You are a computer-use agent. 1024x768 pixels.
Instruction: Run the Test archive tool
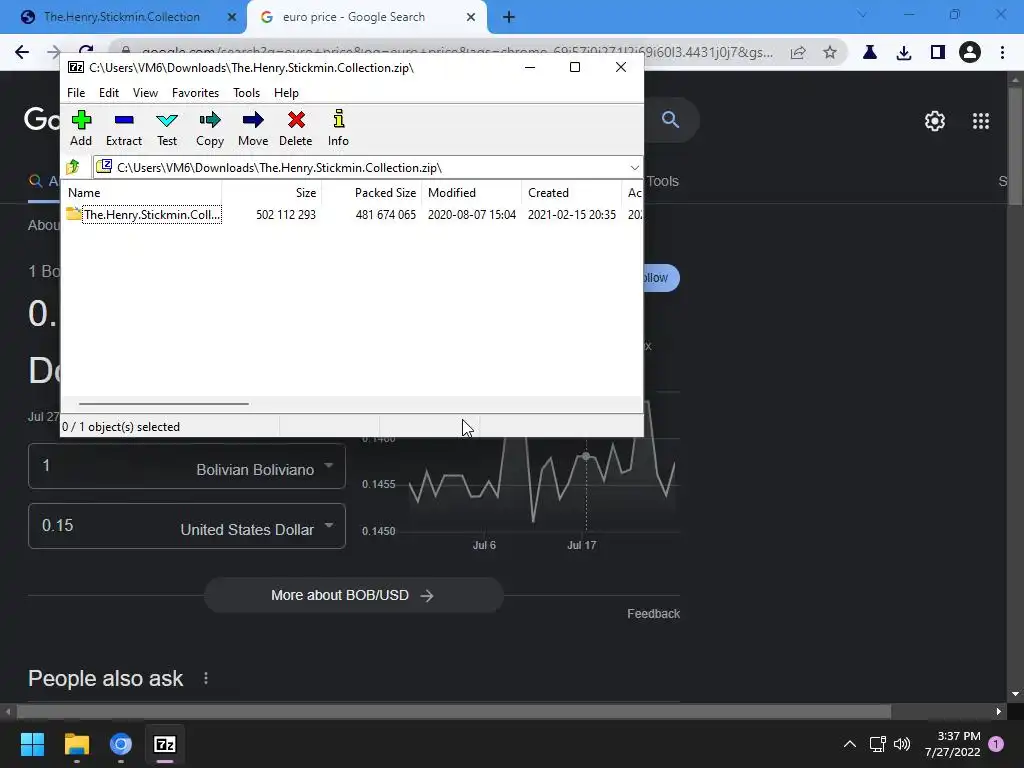coord(167,128)
